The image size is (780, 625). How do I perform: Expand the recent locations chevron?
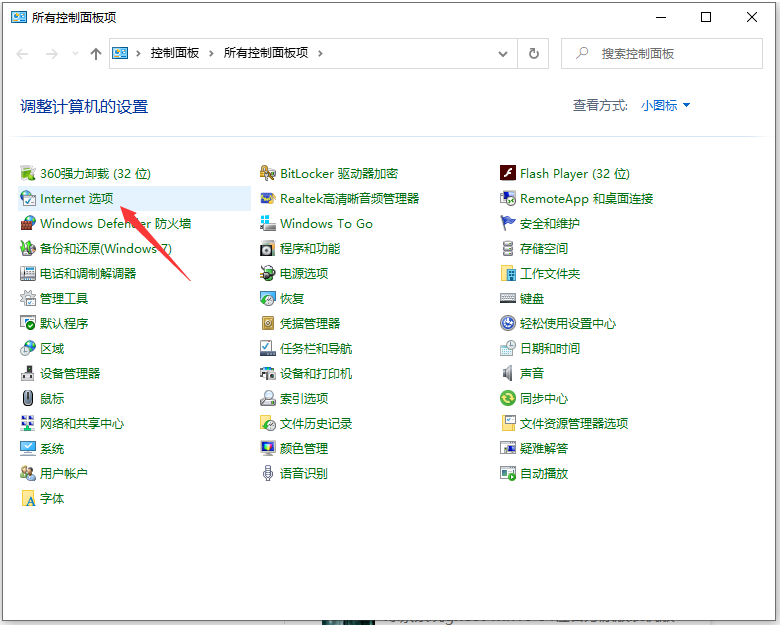point(75,54)
